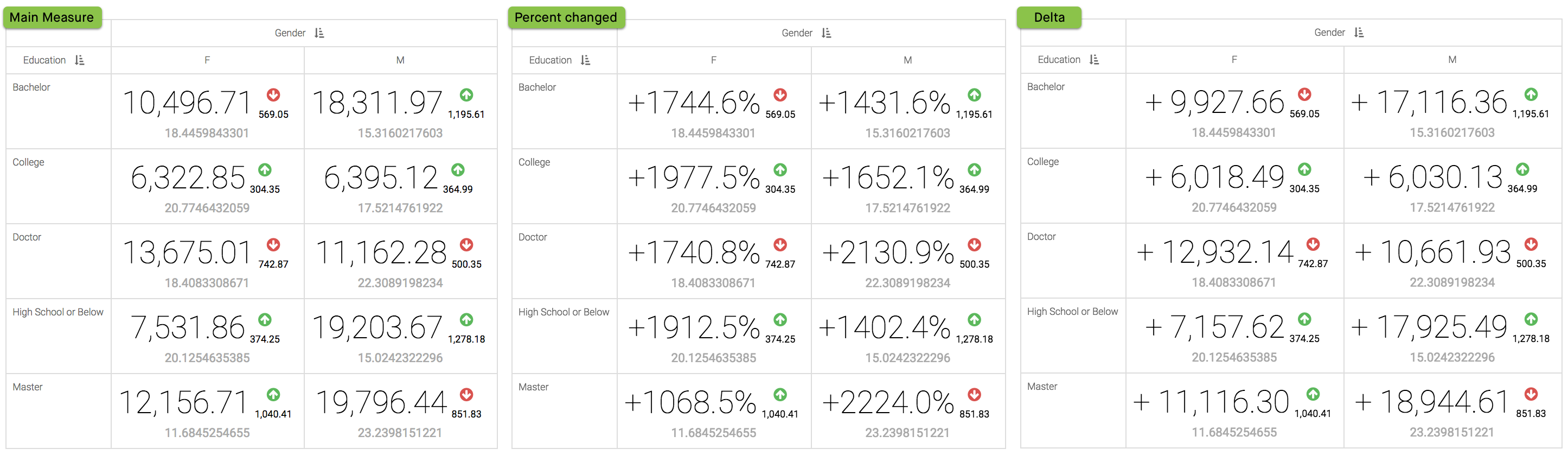Click the M column header in Delta table

click(1452, 60)
